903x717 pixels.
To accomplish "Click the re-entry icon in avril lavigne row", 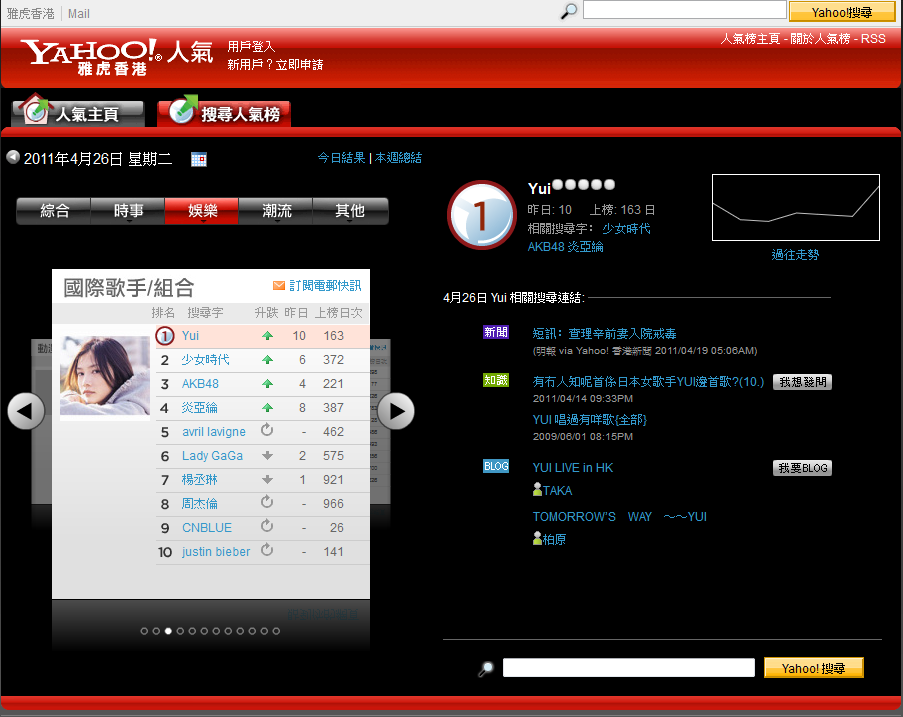I will click(x=267, y=430).
